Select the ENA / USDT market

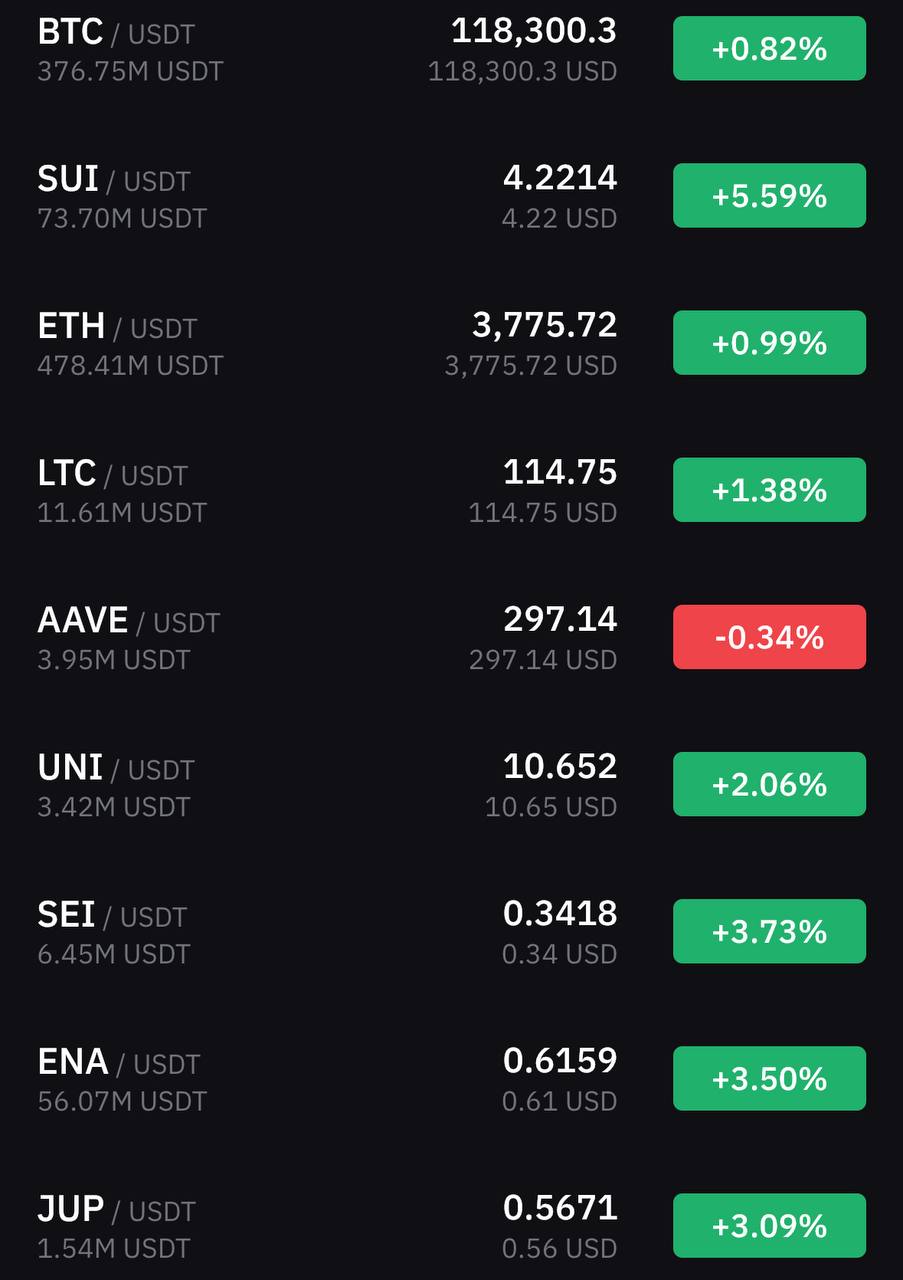451,1078
